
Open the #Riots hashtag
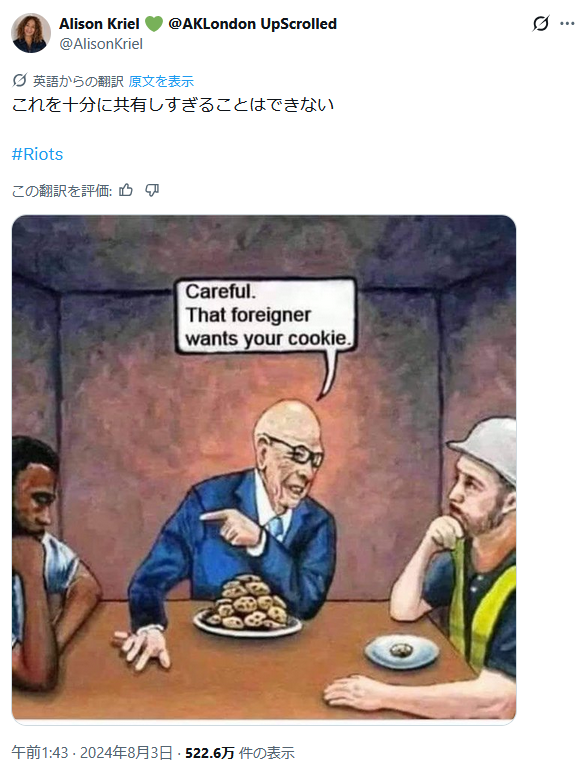37,154
